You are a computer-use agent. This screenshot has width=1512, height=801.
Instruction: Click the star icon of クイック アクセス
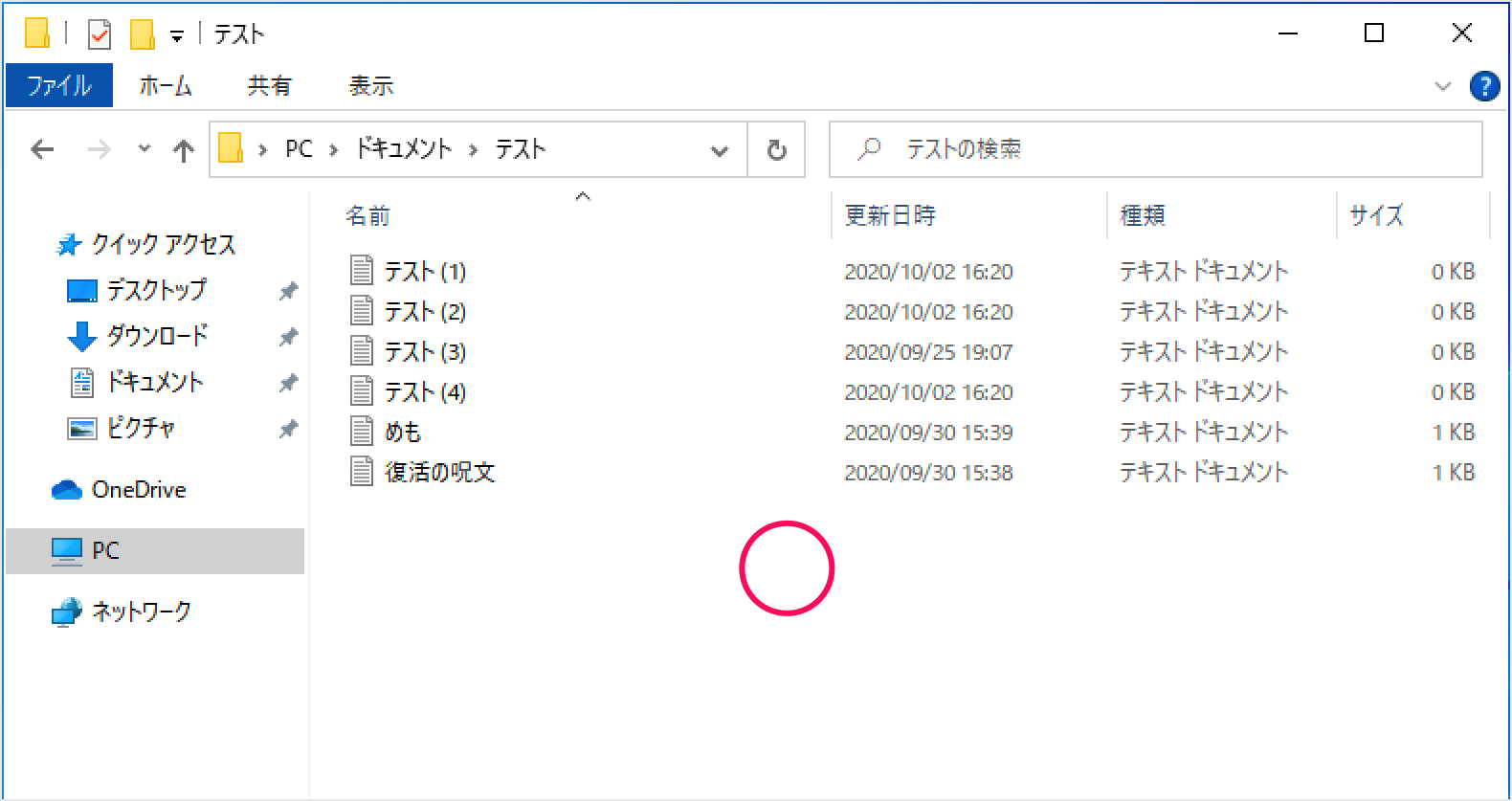(68, 245)
